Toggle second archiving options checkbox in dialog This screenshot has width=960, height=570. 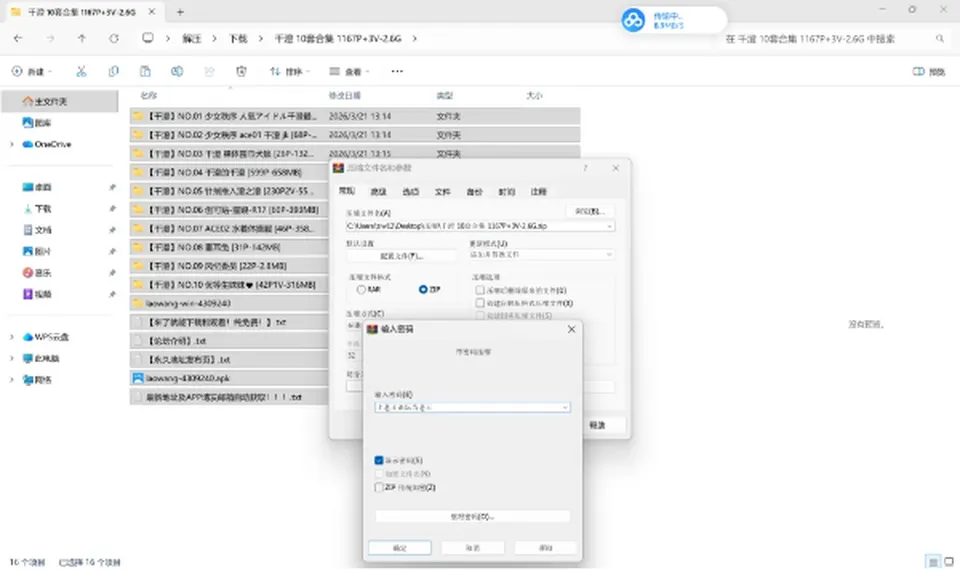pyautogui.click(x=480, y=303)
